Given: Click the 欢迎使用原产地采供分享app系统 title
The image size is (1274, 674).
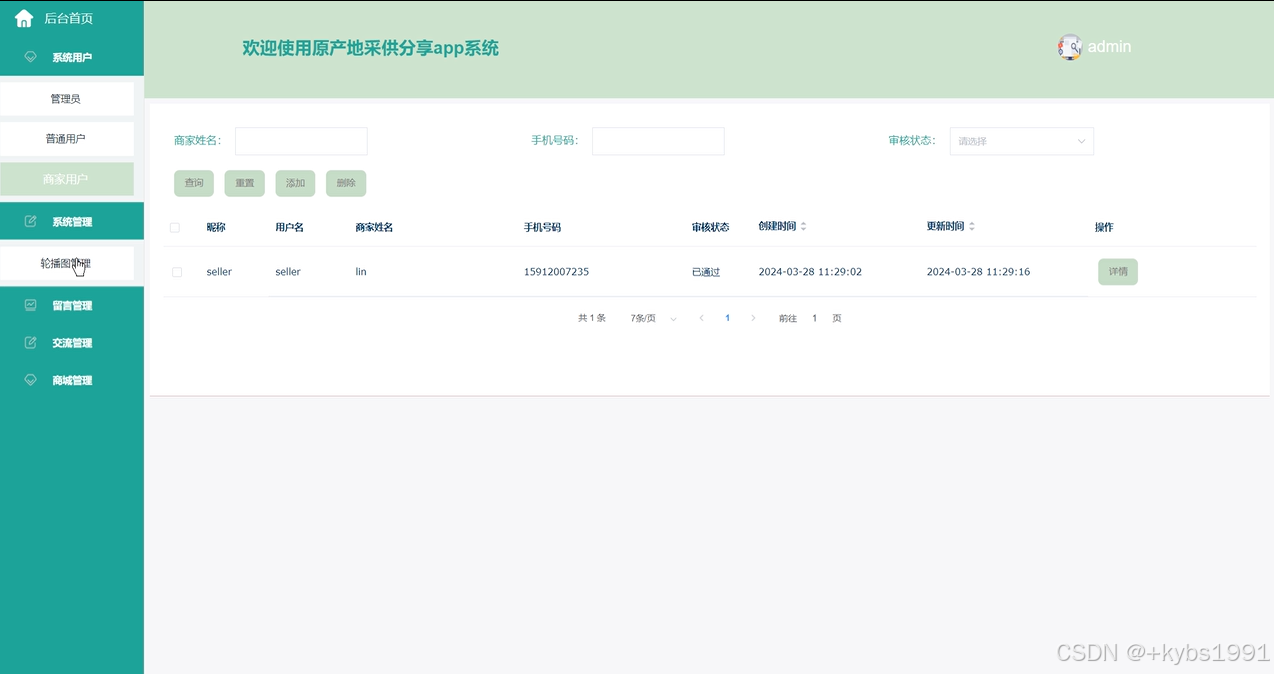Looking at the screenshot, I should tap(370, 48).
